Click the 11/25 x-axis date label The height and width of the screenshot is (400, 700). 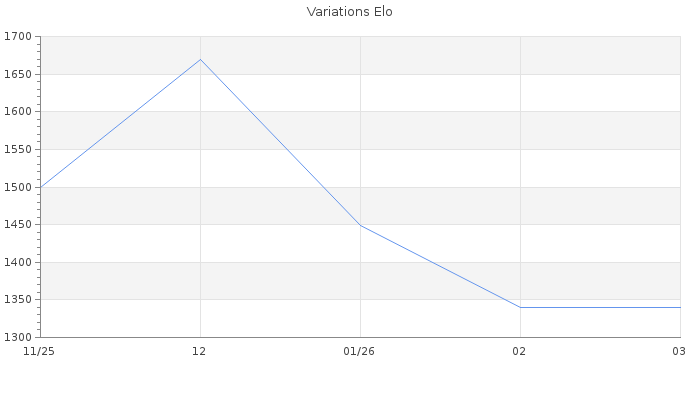[x=38, y=351]
